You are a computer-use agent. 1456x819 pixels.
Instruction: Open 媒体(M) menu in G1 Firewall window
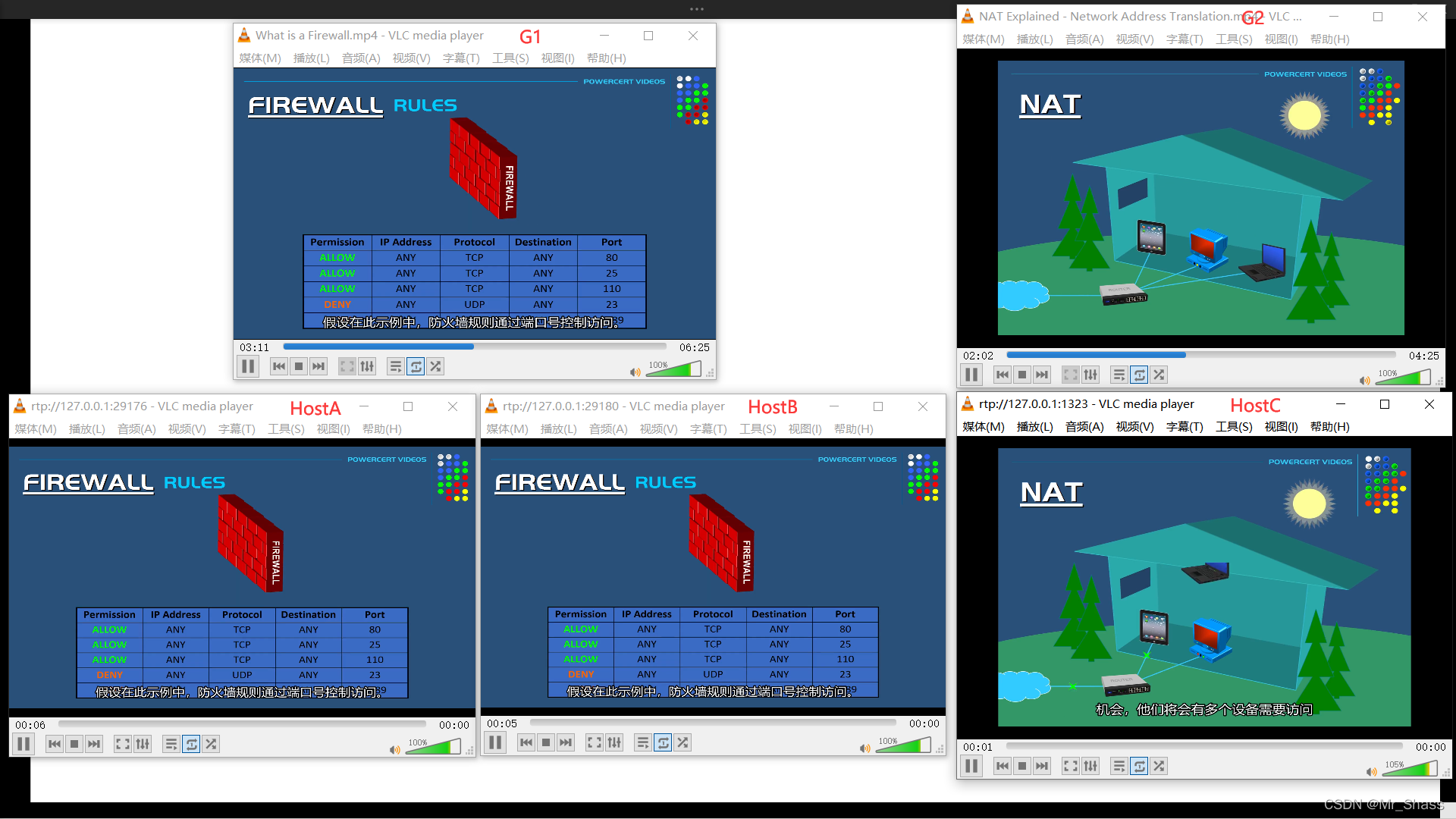tap(260, 58)
